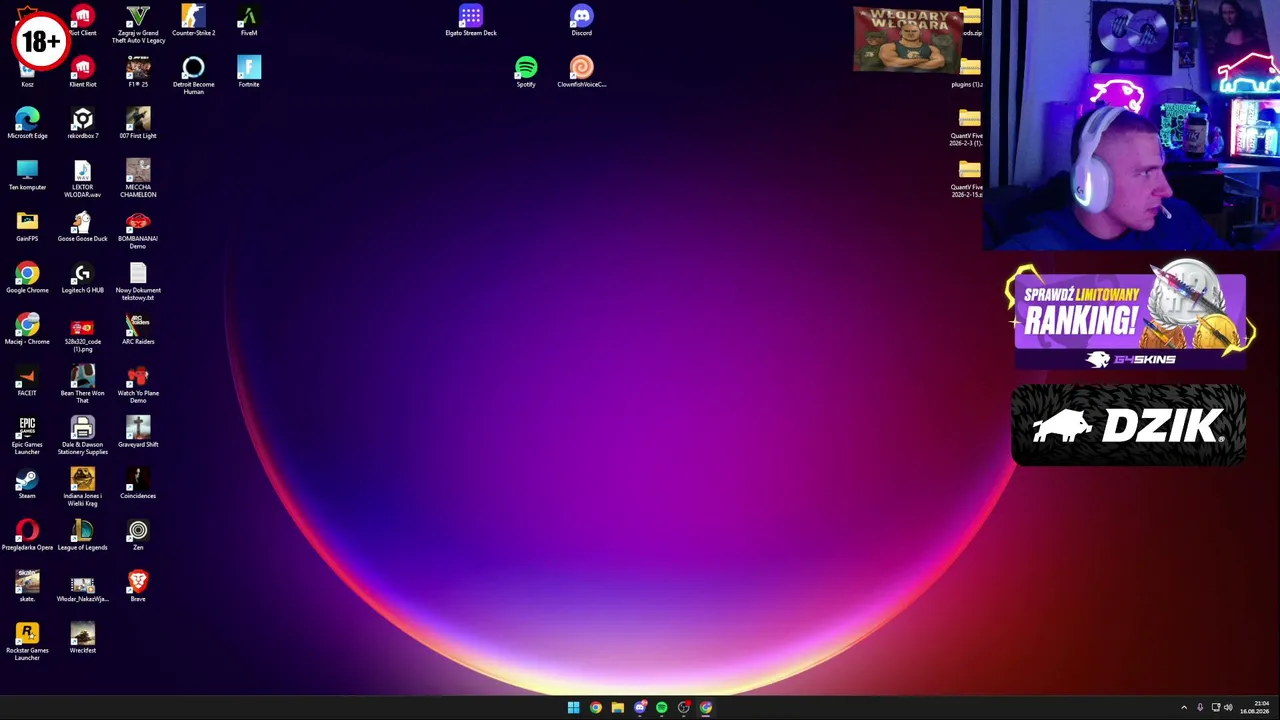Open the network status tray icon
Viewport: 1280px width, 720px height.
[1216, 708]
